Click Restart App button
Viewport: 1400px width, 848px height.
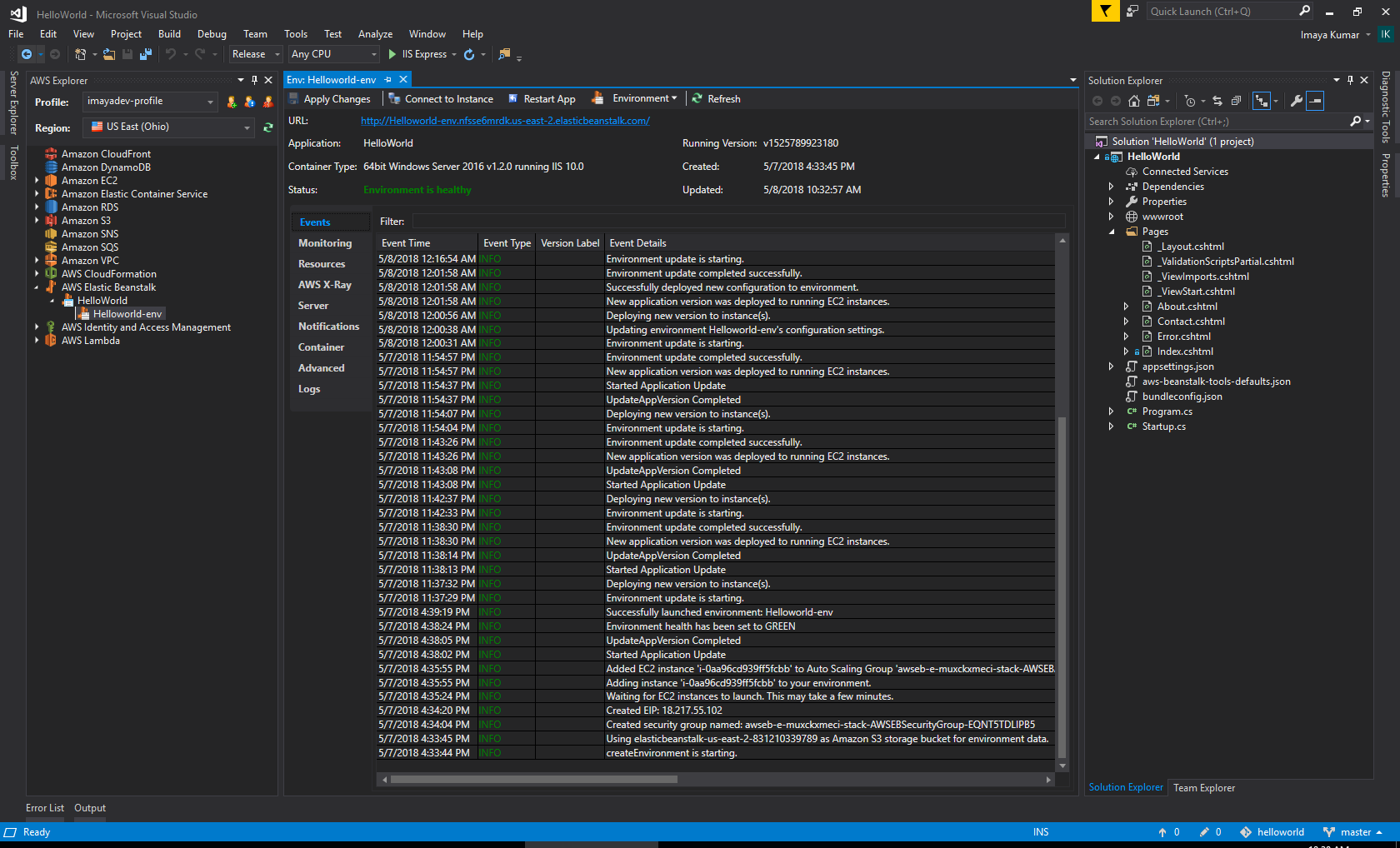point(542,98)
